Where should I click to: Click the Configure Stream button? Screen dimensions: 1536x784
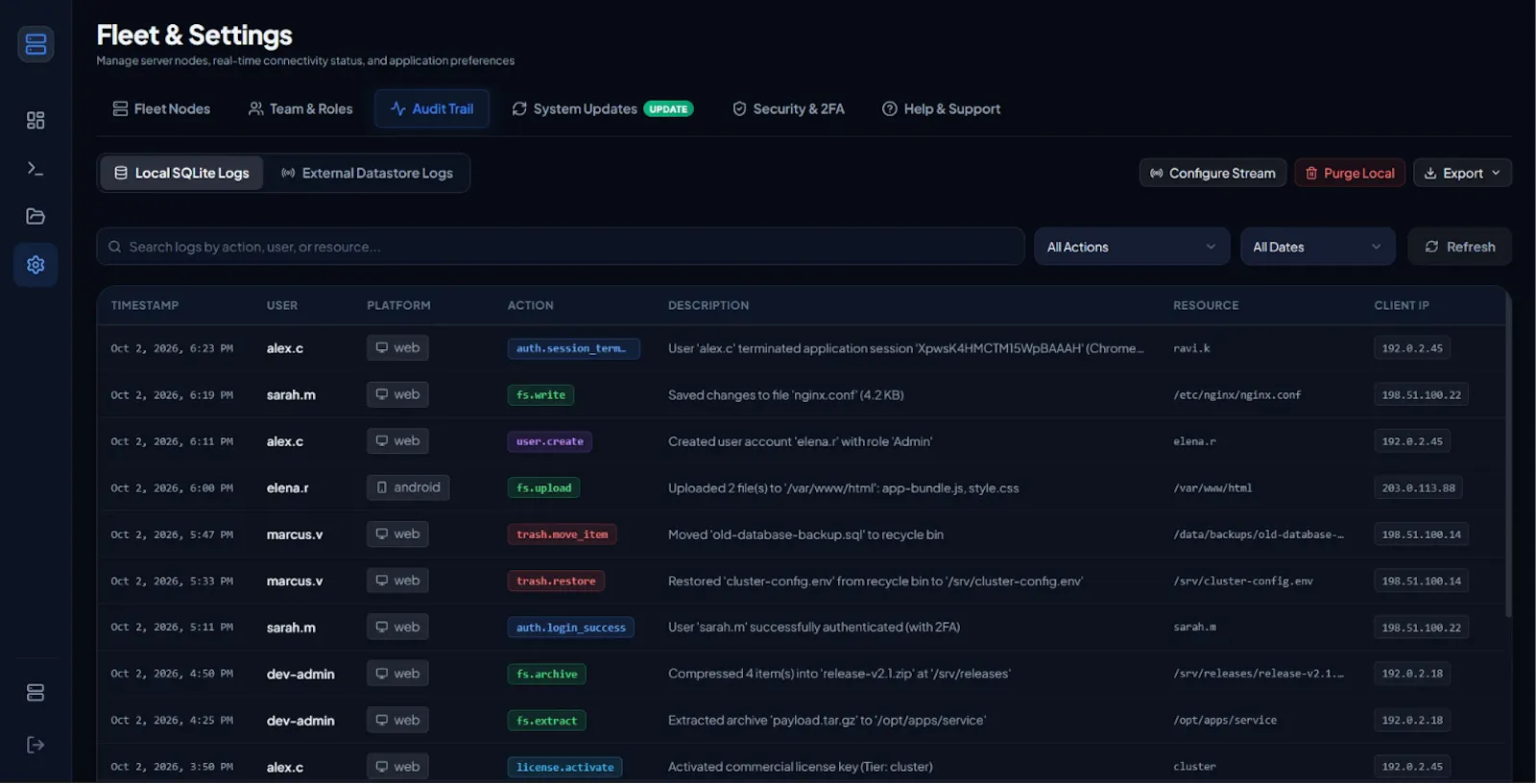coord(1212,173)
